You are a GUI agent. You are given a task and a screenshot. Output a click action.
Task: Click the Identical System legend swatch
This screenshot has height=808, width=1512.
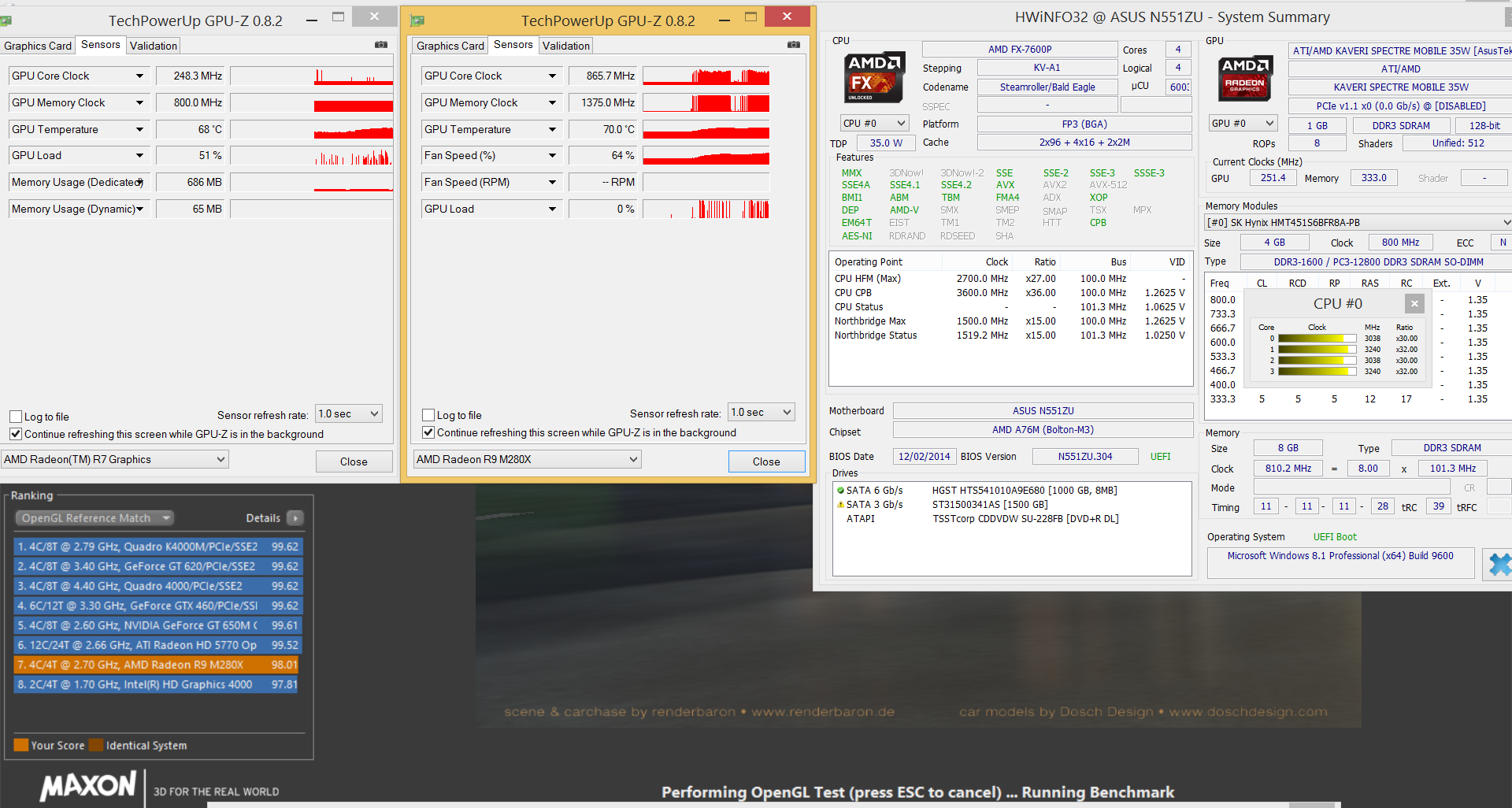tap(96, 745)
